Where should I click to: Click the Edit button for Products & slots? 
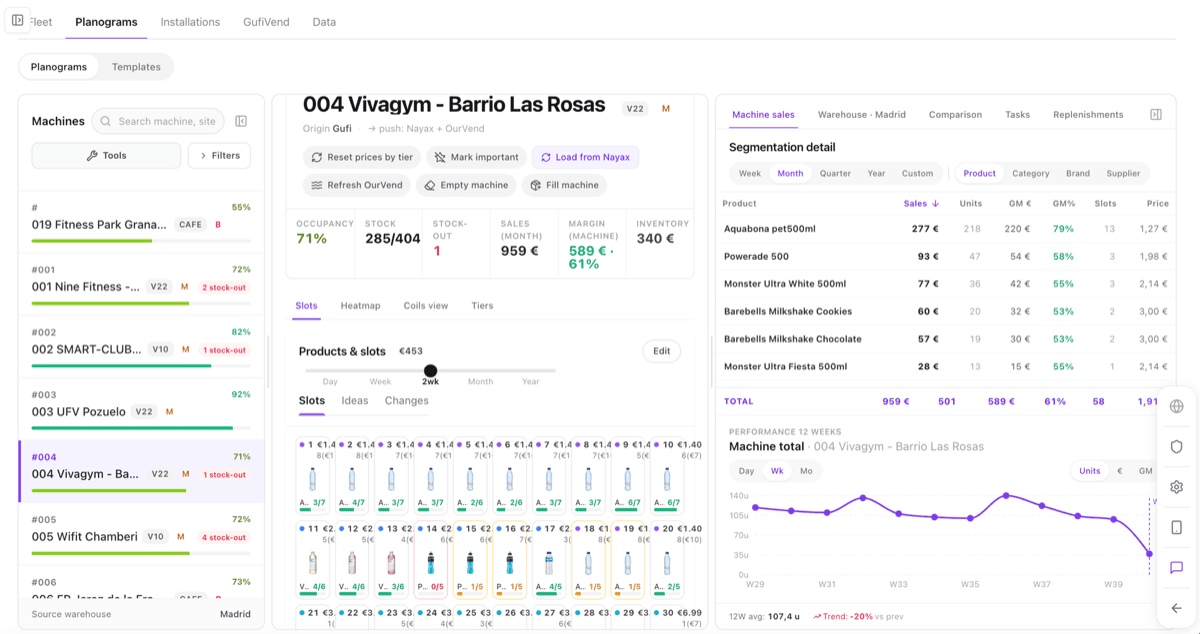pyautogui.click(x=662, y=351)
